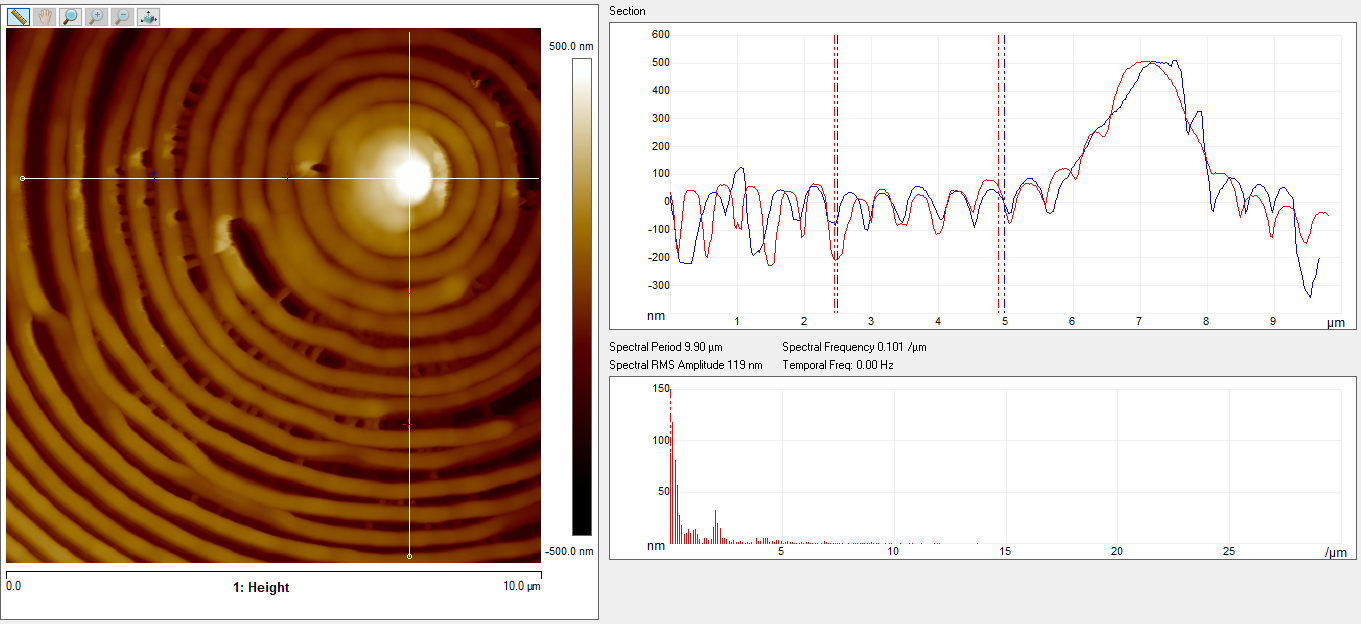Screen dimensions: 1361x624
Task: Click the blue cursor marker on horizontal line
Action: tap(154, 178)
